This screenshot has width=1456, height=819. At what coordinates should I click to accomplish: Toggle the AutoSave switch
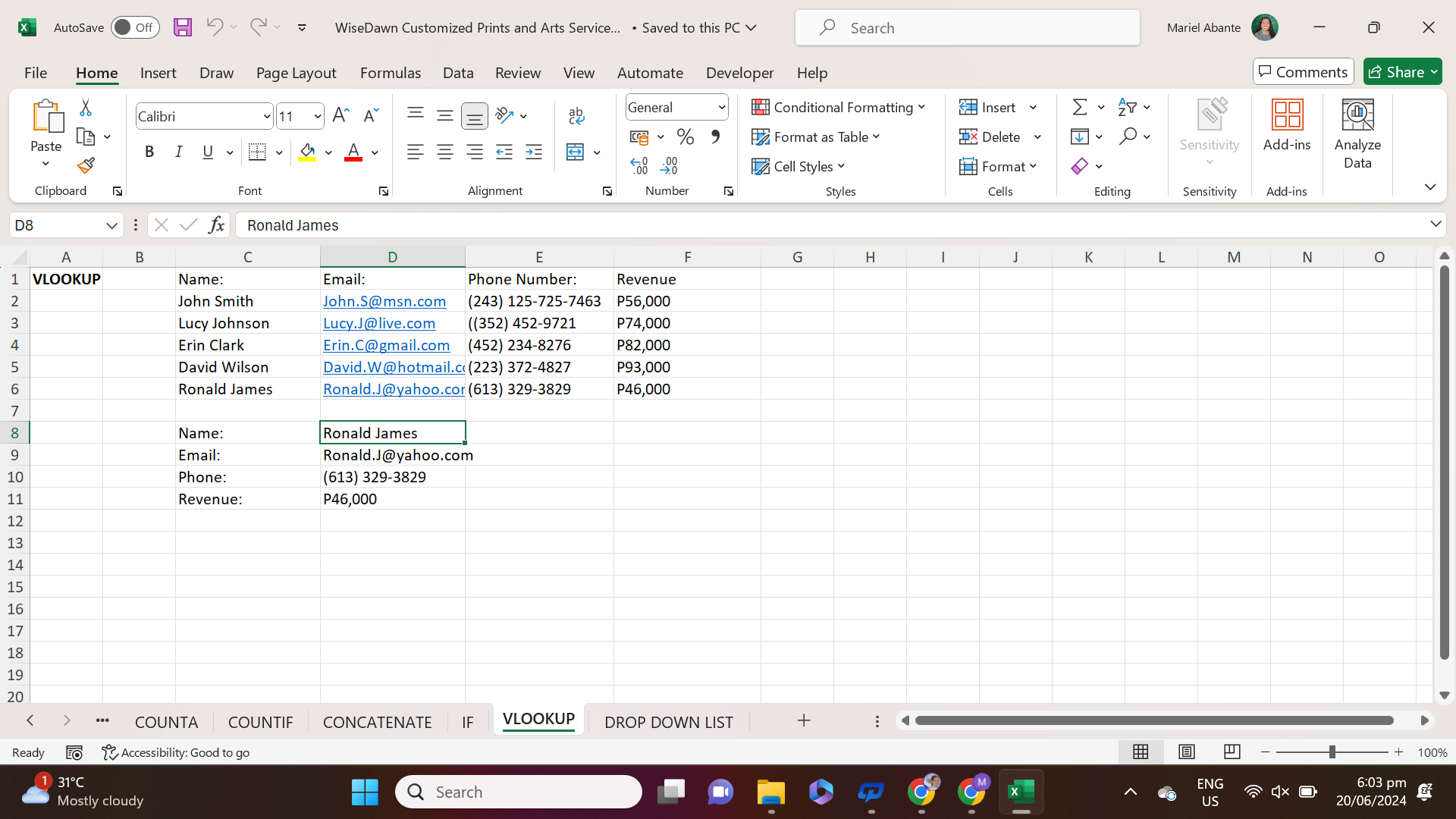pyautogui.click(x=135, y=27)
